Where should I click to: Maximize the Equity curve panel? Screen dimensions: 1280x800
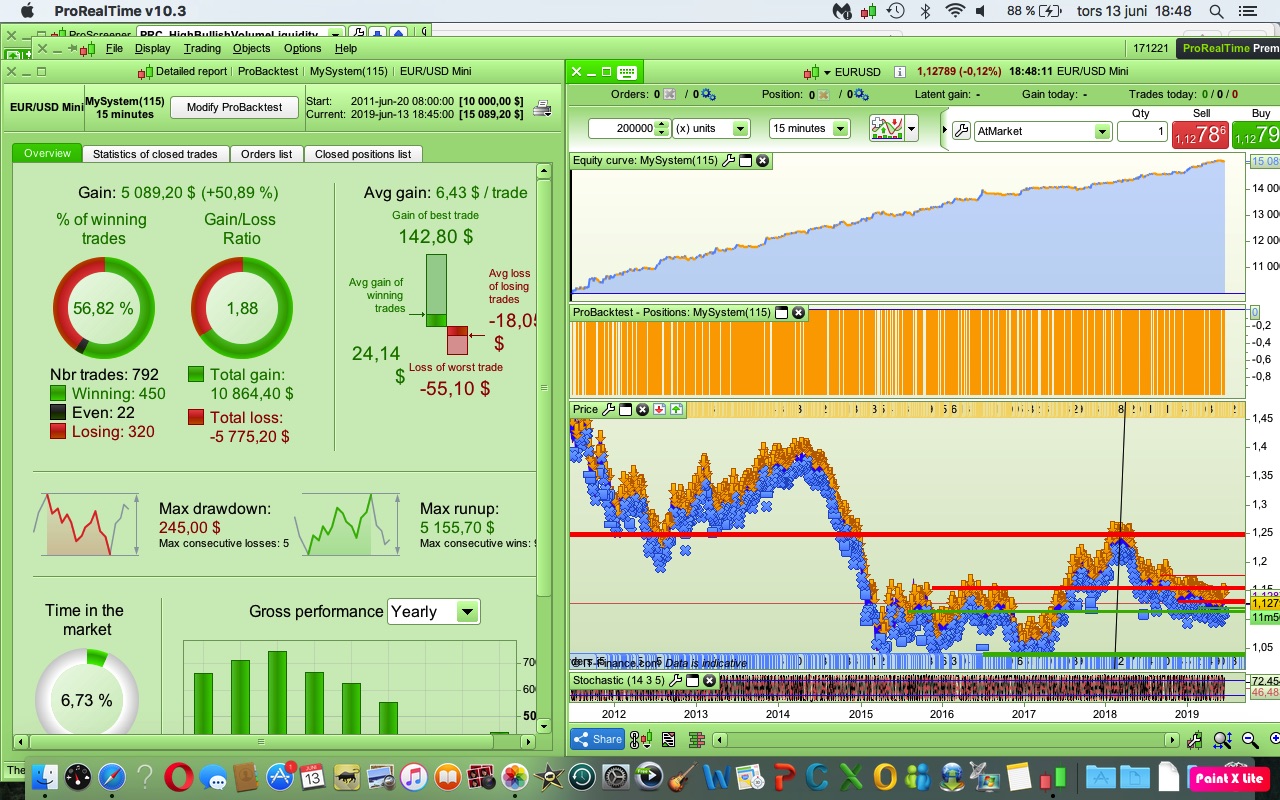click(x=745, y=160)
